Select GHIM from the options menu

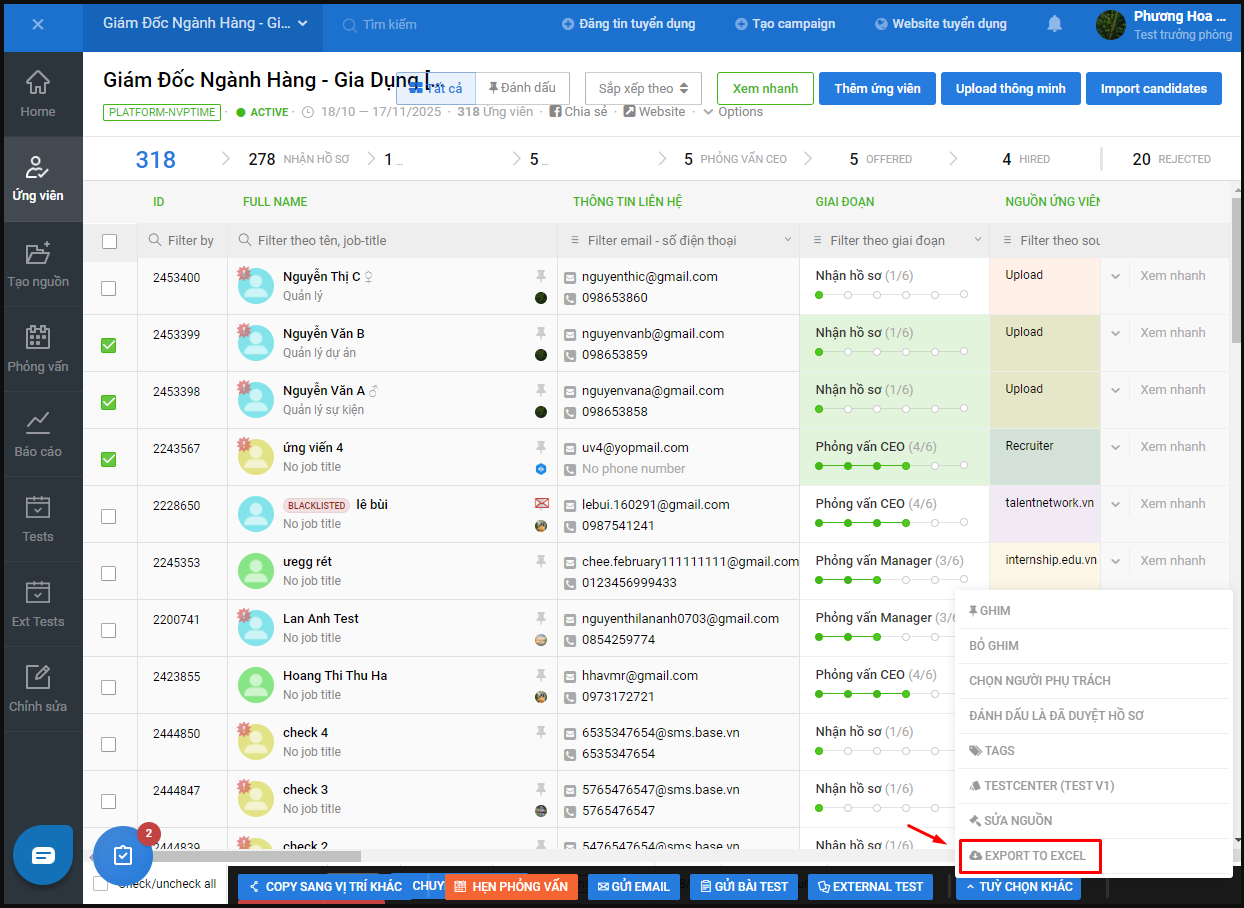[1094, 611]
